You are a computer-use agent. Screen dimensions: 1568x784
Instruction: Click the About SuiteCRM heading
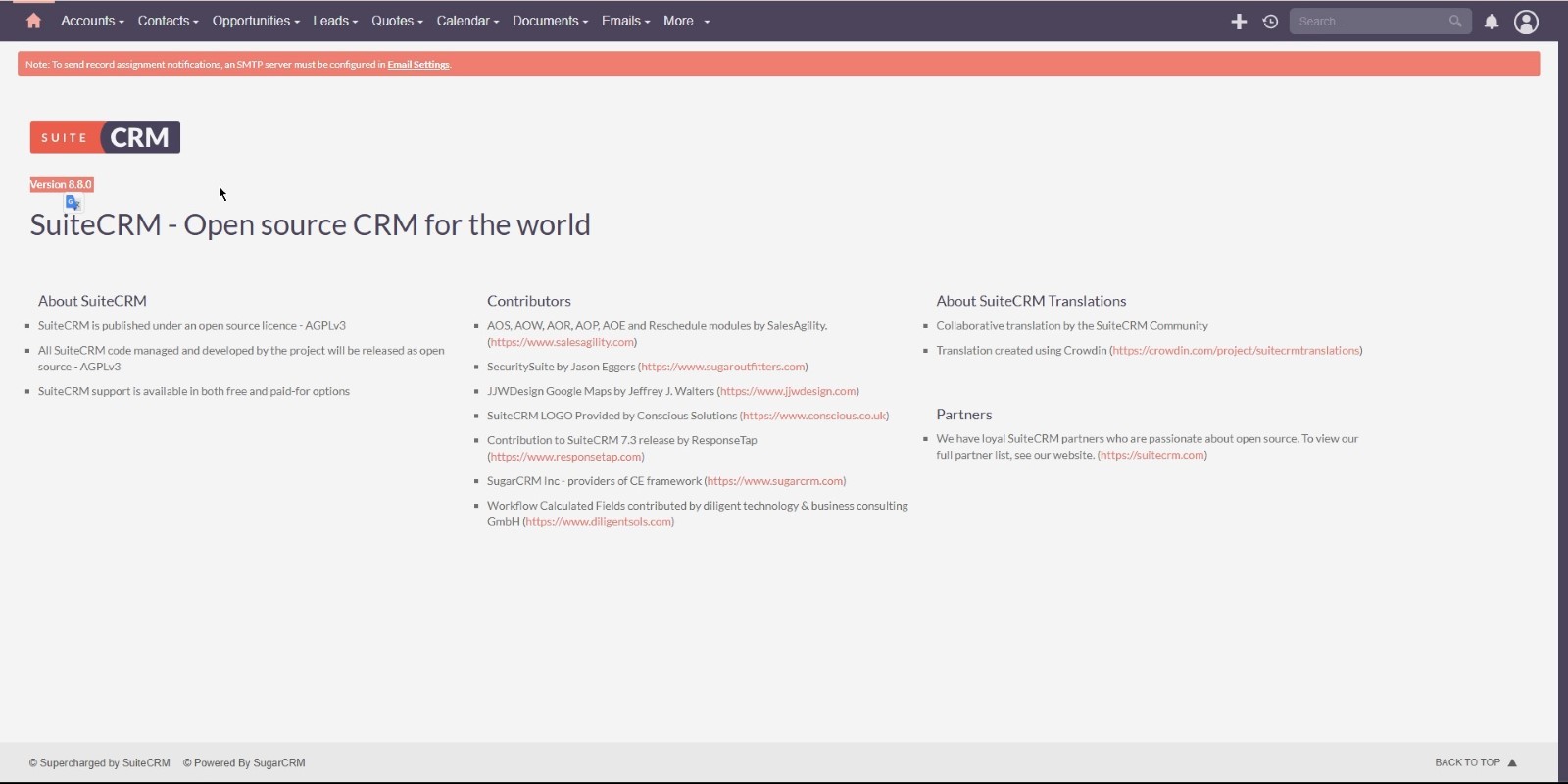pyautogui.click(x=92, y=301)
